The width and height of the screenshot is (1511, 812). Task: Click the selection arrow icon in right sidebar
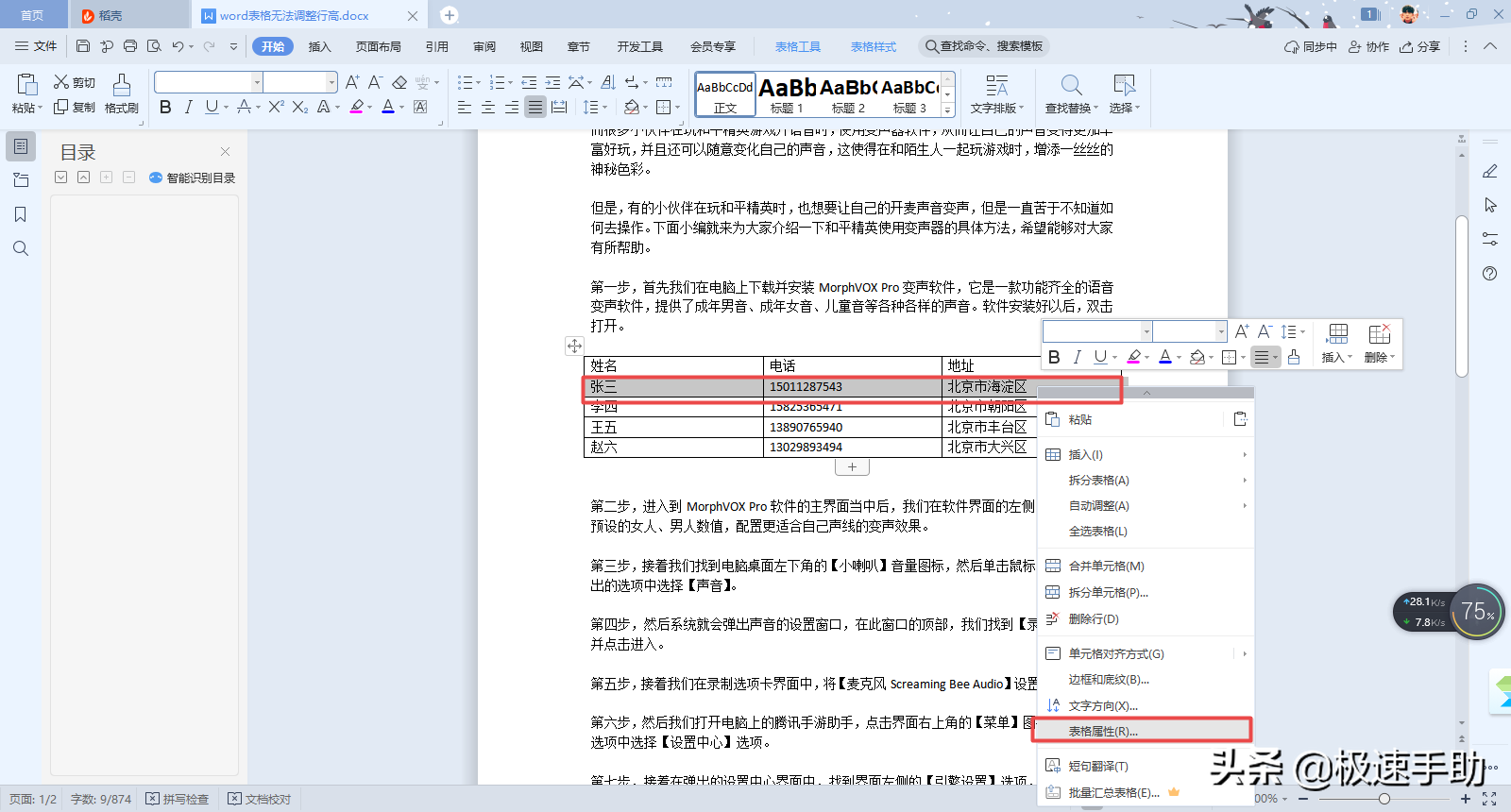click(x=1490, y=205)
